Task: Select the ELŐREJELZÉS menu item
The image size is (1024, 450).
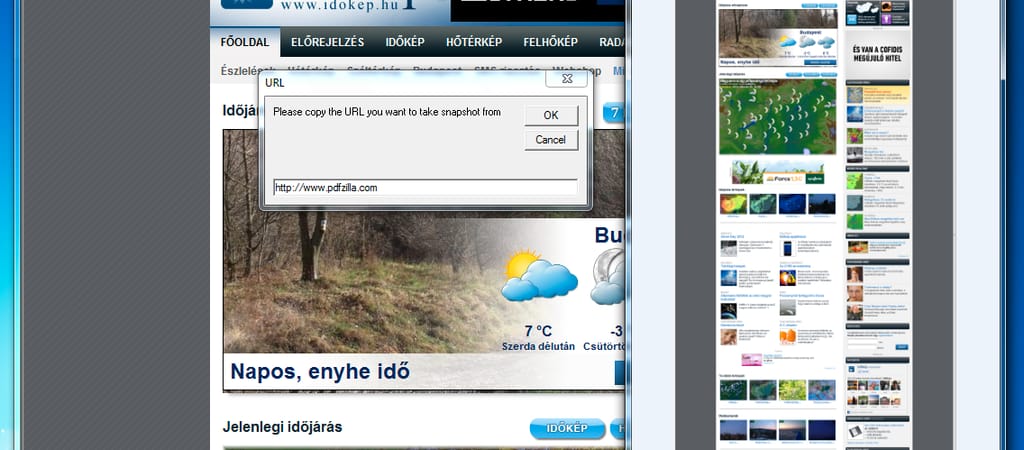Action: click(327, 42)
